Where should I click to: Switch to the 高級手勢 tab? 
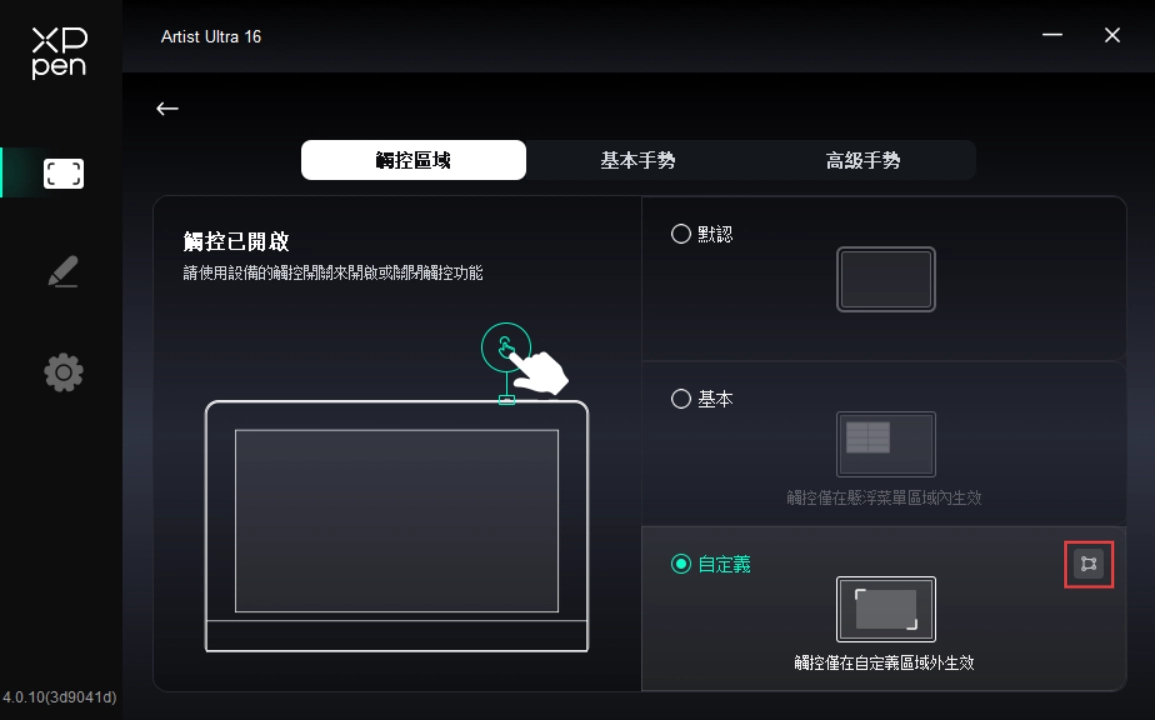click(x=863, y=160)
